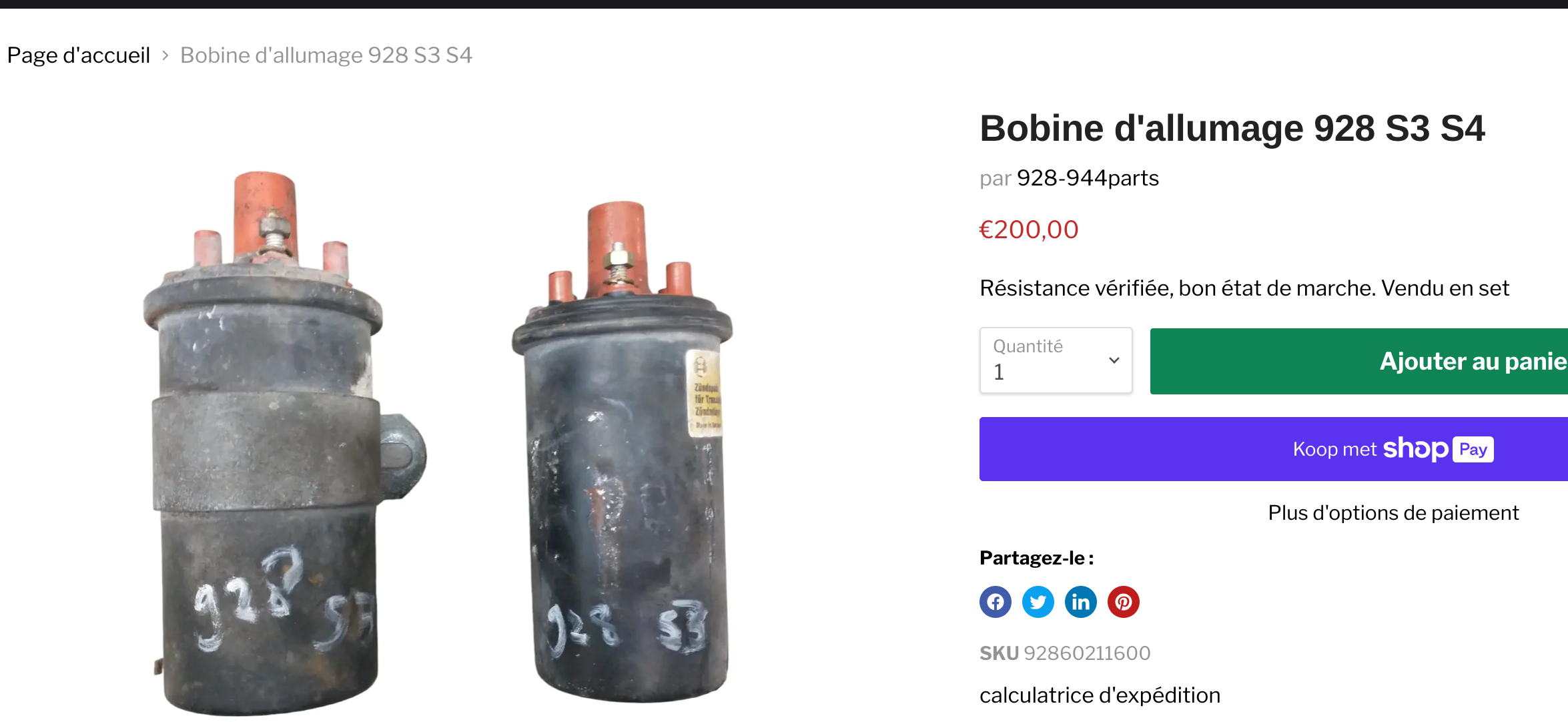Viewport: 1568px width, 722px height.
Task: Share product on Twitter
Action: (x=1038, y=602)
